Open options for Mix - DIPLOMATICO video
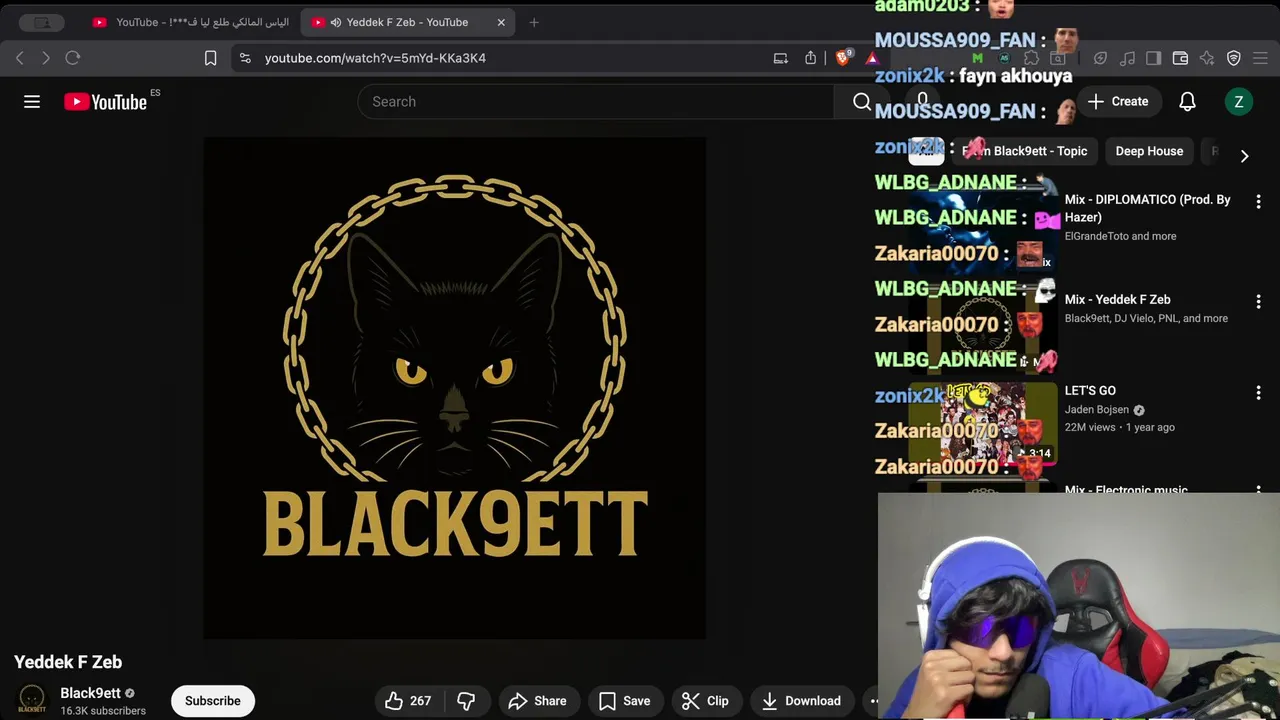The height and width of the screenshot is (720, 1280). coord(1258,201)
